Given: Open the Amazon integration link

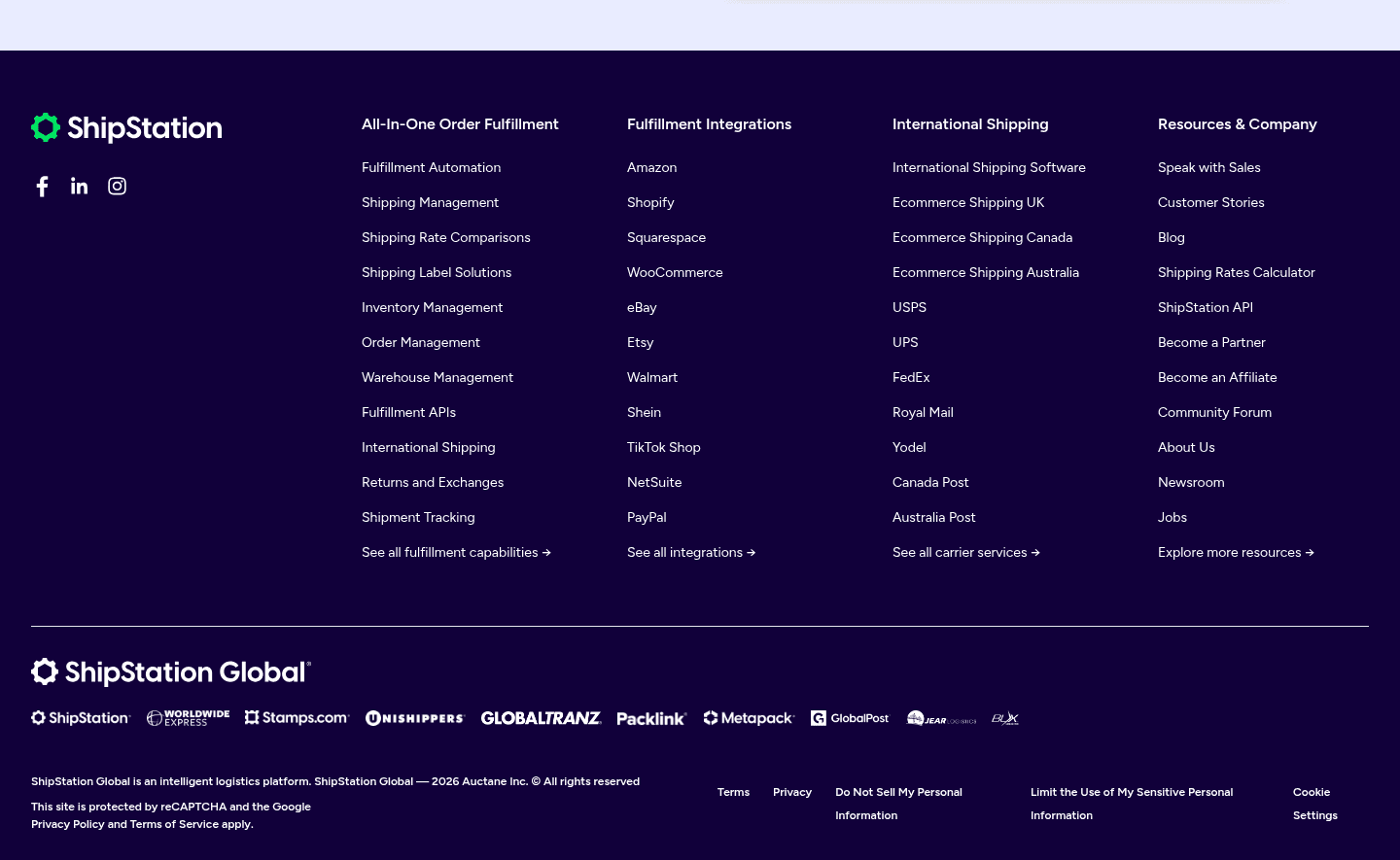Looking at the screenshot, I should [x=652, y=167].
